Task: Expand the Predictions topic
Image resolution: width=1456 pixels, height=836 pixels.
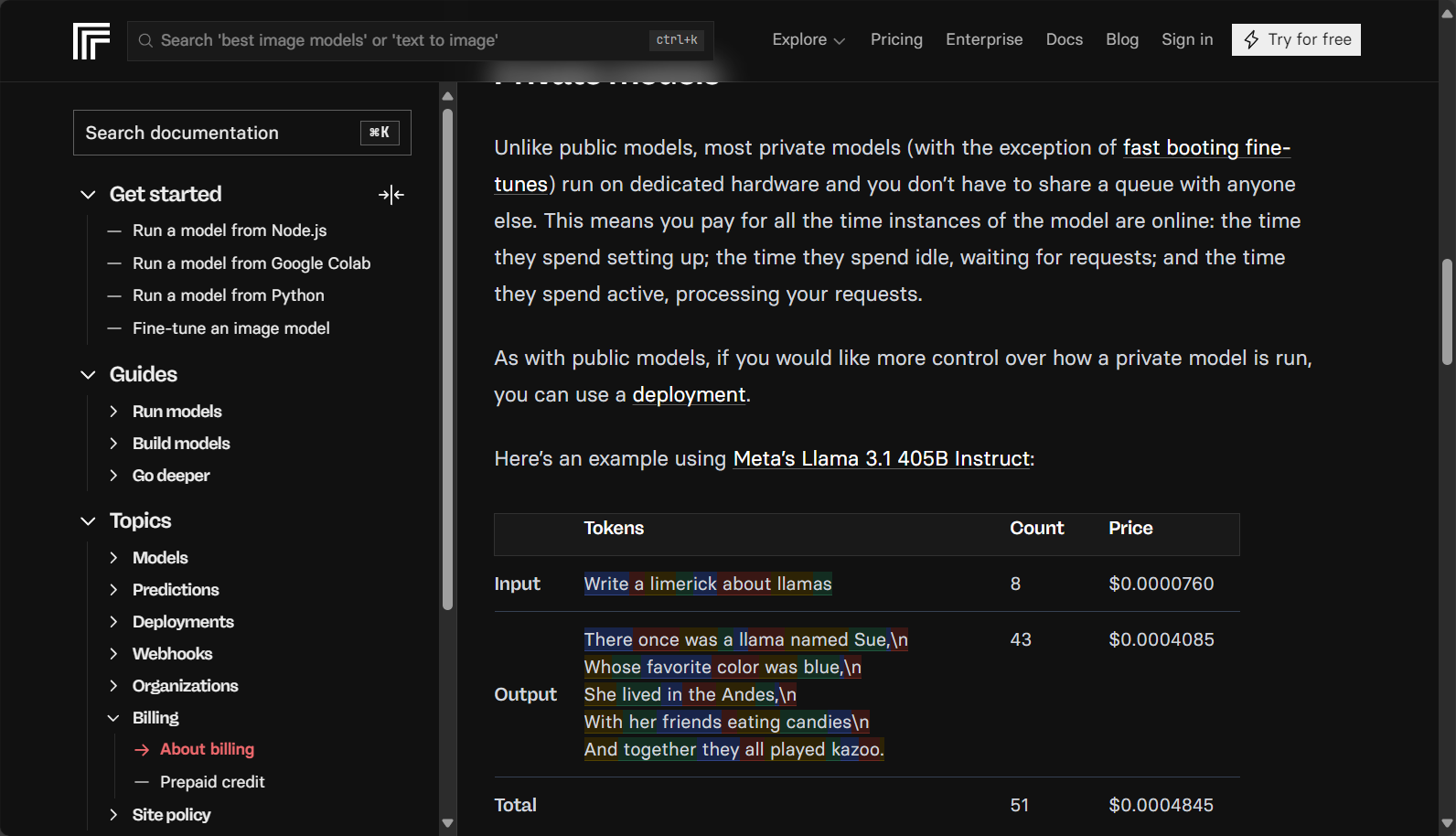Action: 113,590
